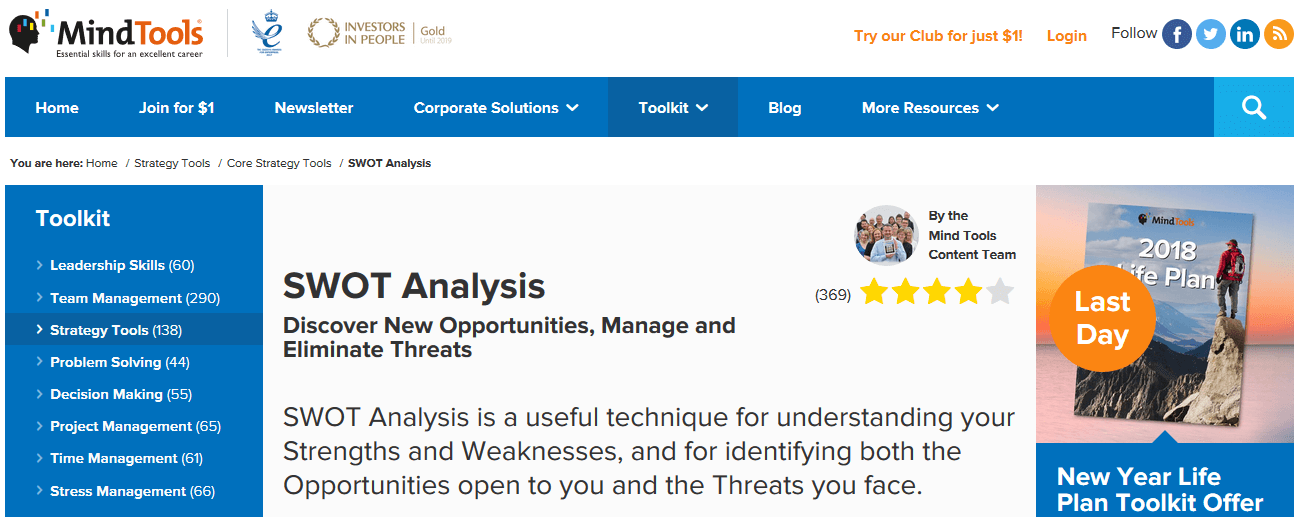Go to the Blog menu item

click(785, 108)
